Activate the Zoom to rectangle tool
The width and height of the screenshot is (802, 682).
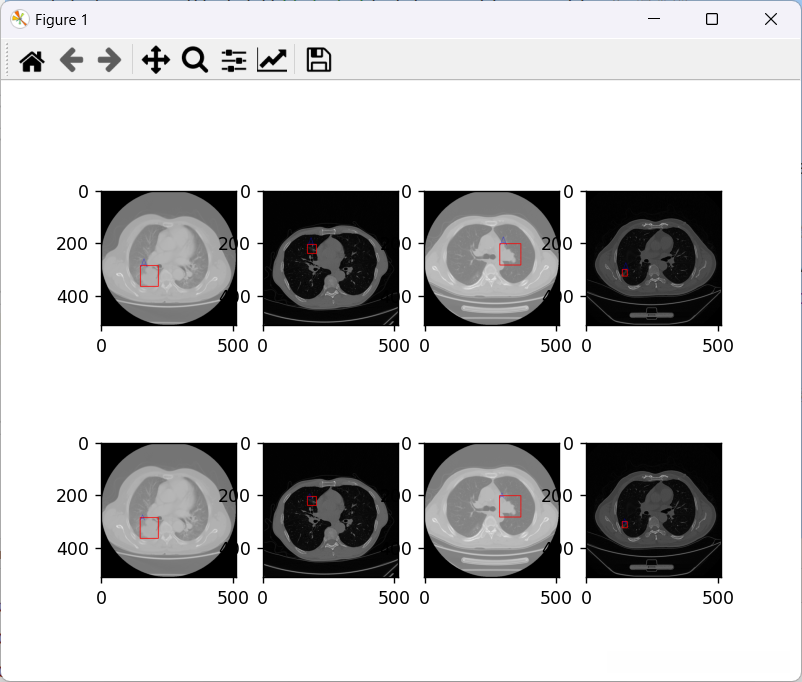tap(195, 60)
